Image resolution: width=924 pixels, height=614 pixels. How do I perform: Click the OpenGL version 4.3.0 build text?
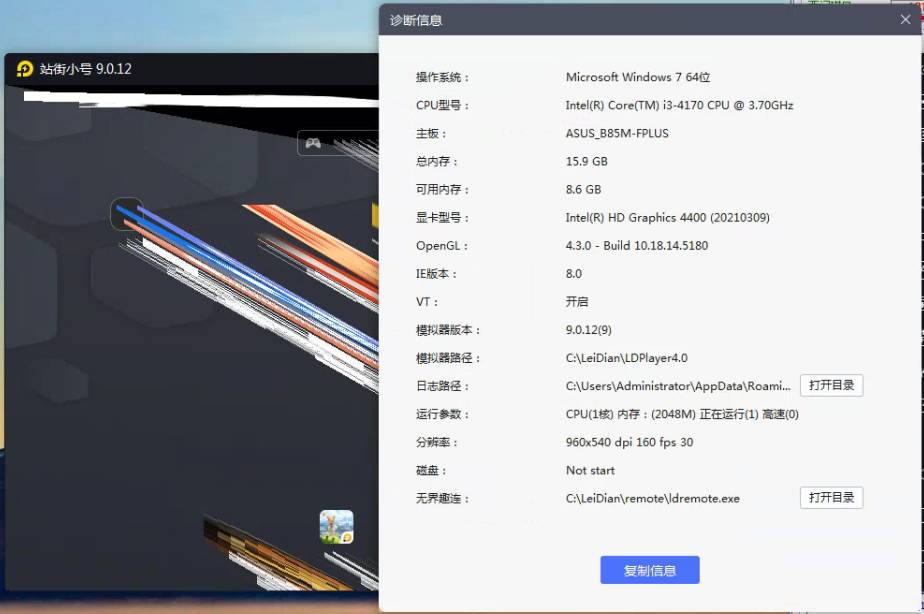636,245
